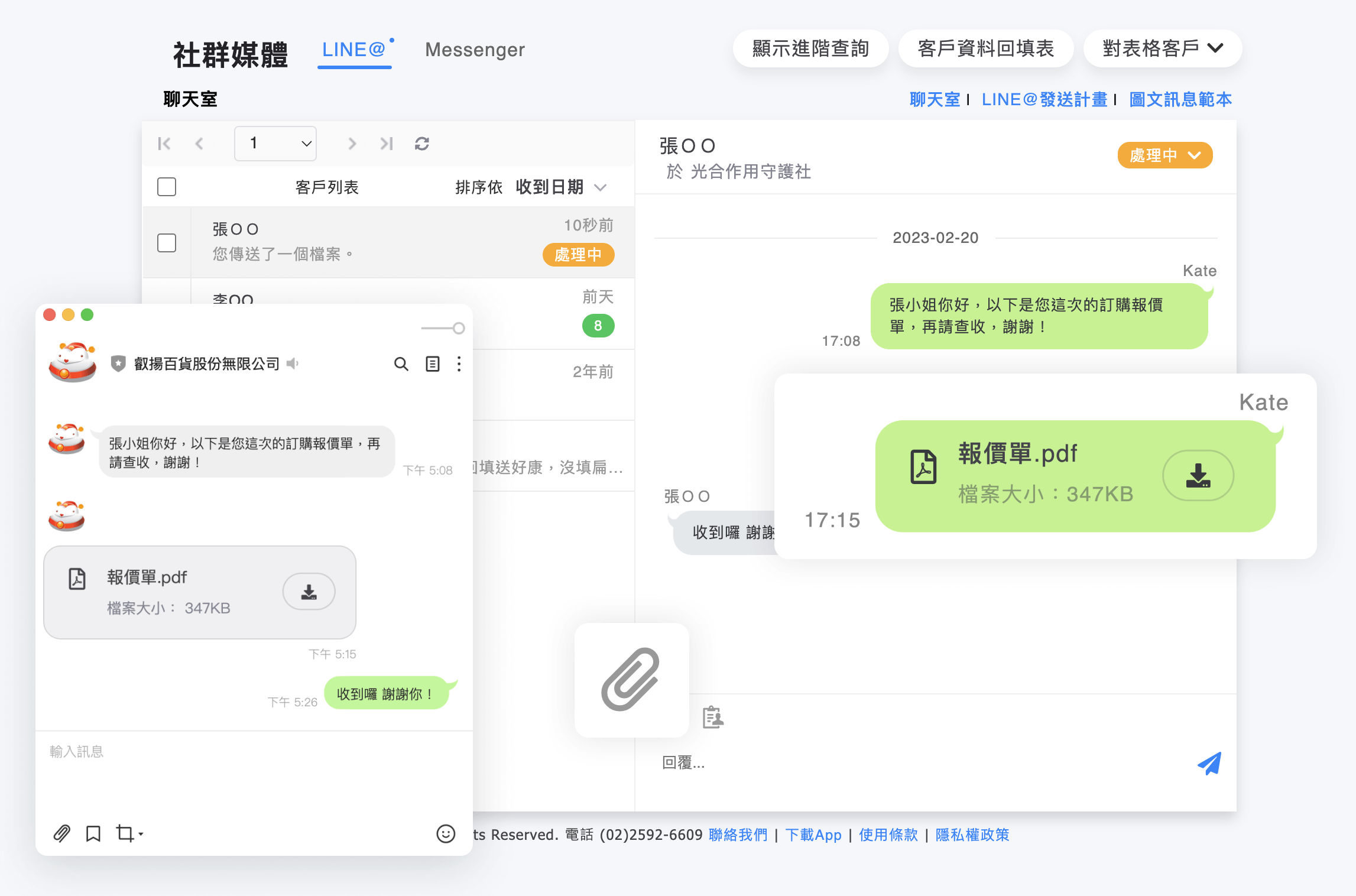Click the paper plane send icon
1356x896 pixels.
[x=1209, y=764]
